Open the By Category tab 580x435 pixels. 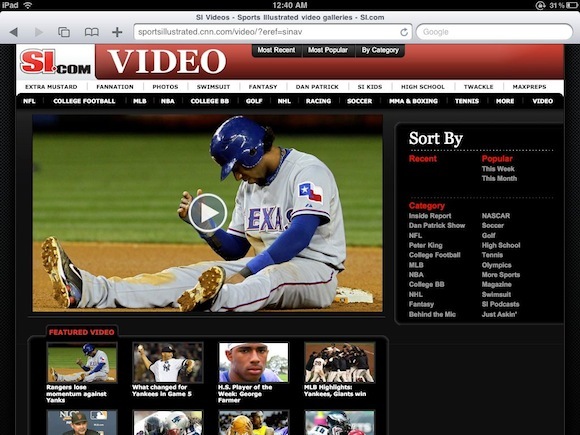pyautogui.click(x=380, y=50)
